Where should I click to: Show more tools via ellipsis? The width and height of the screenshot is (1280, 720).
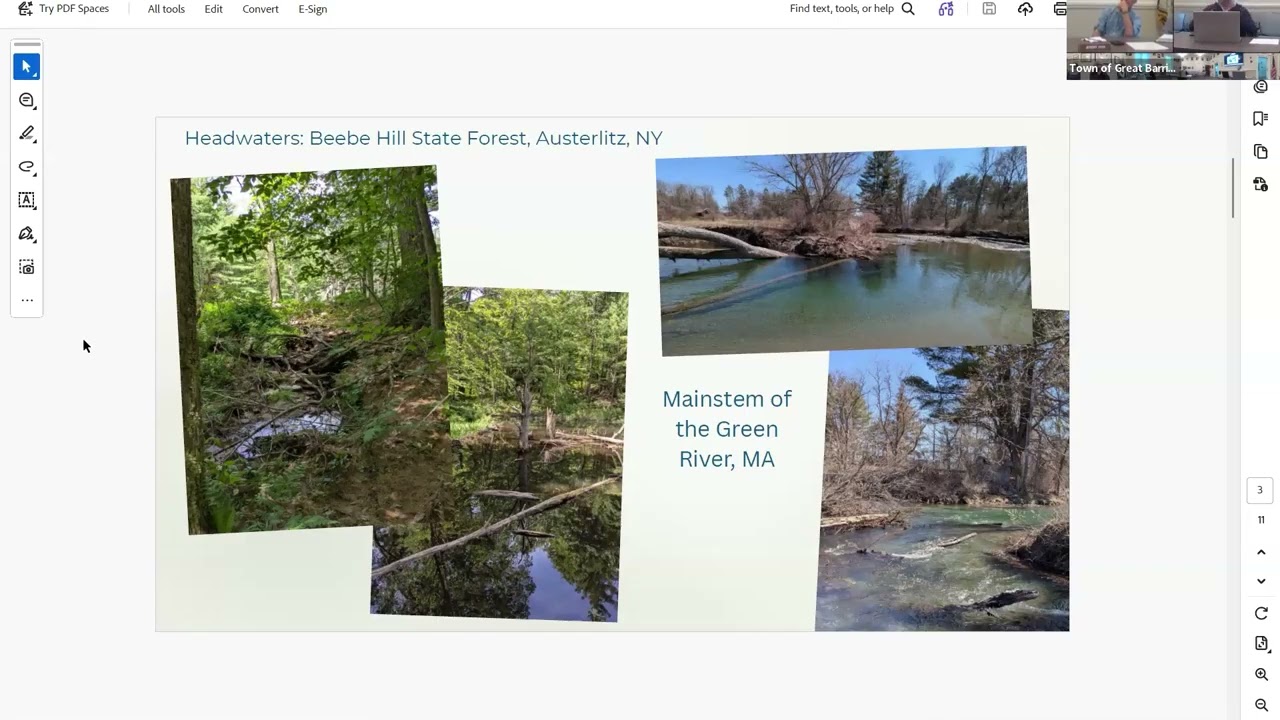27,300
